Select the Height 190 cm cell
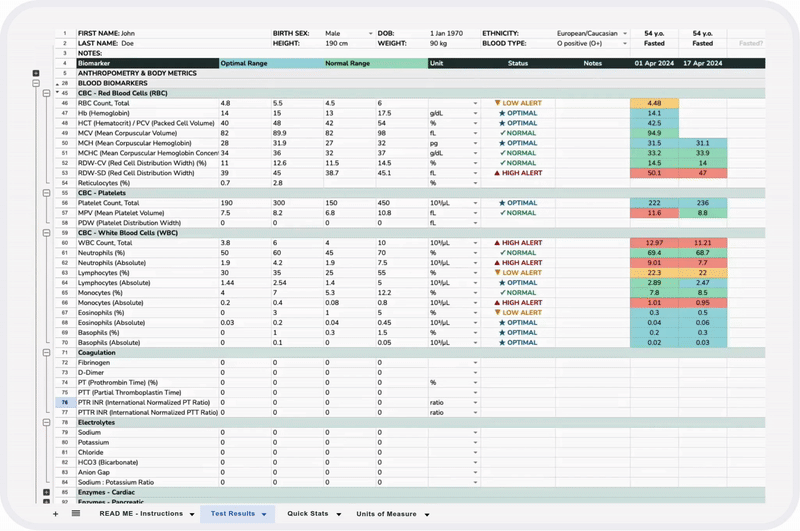Screen dimensions: 800x531 [x=349, y=43]
